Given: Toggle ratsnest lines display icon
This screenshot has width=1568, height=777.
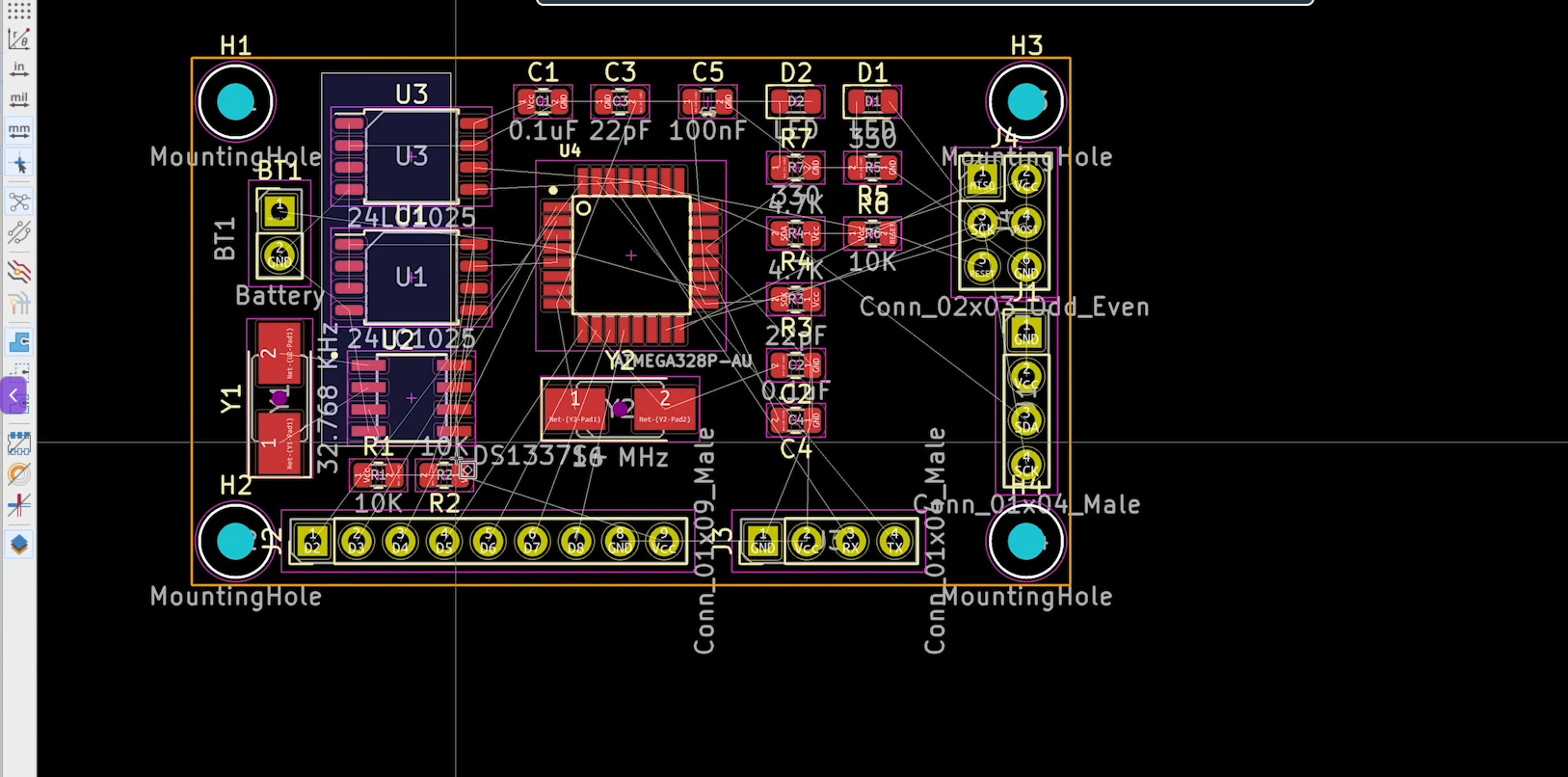Looking at the screenshot, I should tap(18, 201).
